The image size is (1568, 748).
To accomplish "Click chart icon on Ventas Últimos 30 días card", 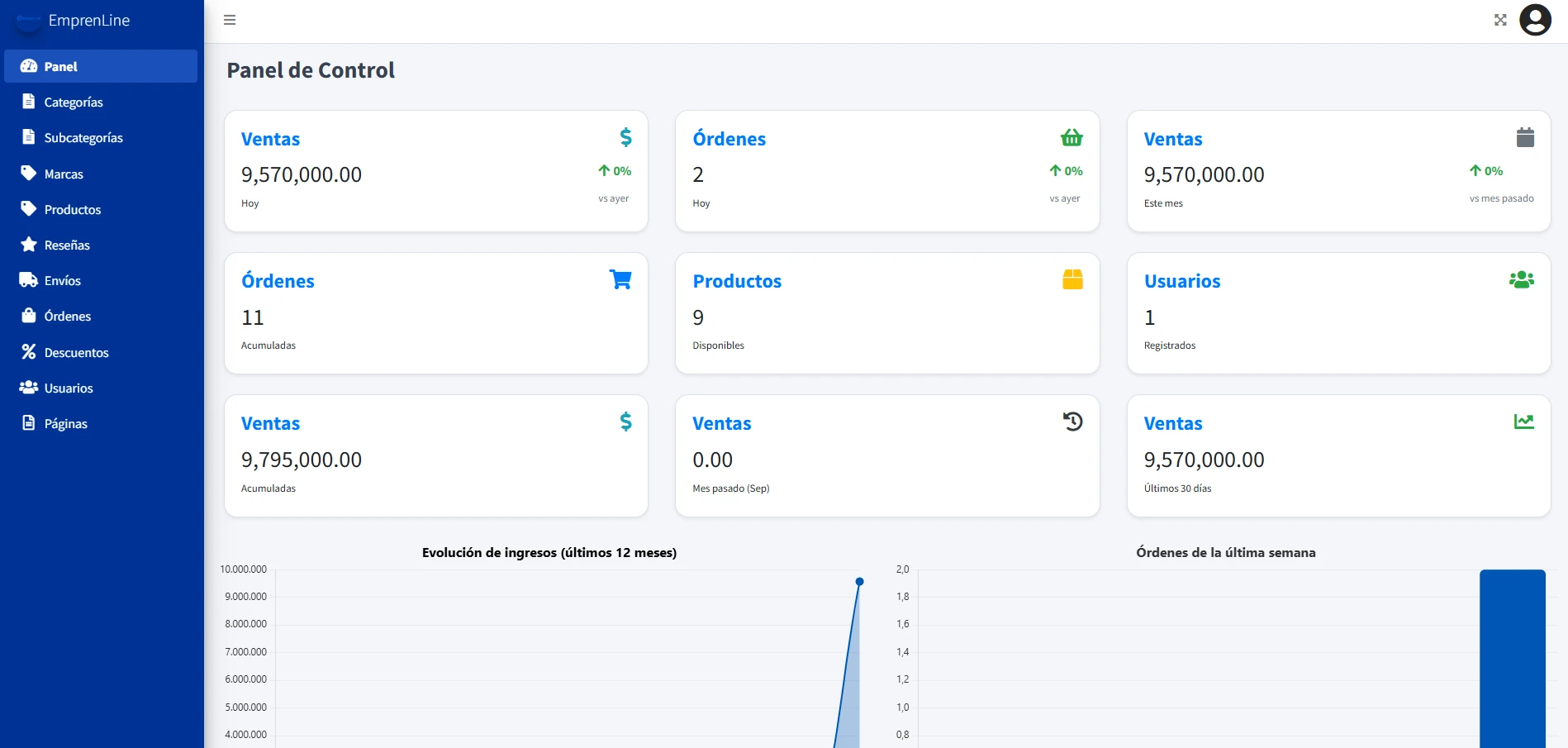I will point(1524,422).
